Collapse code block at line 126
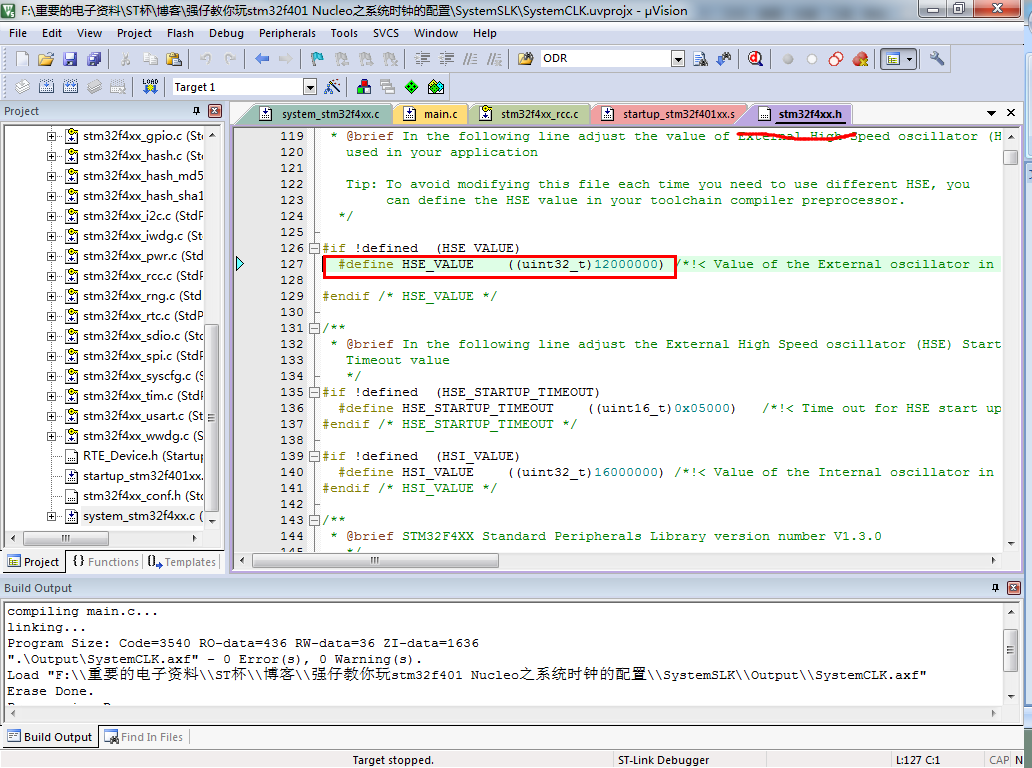Screen dimensions: 1032x768 tap(315, 248)
